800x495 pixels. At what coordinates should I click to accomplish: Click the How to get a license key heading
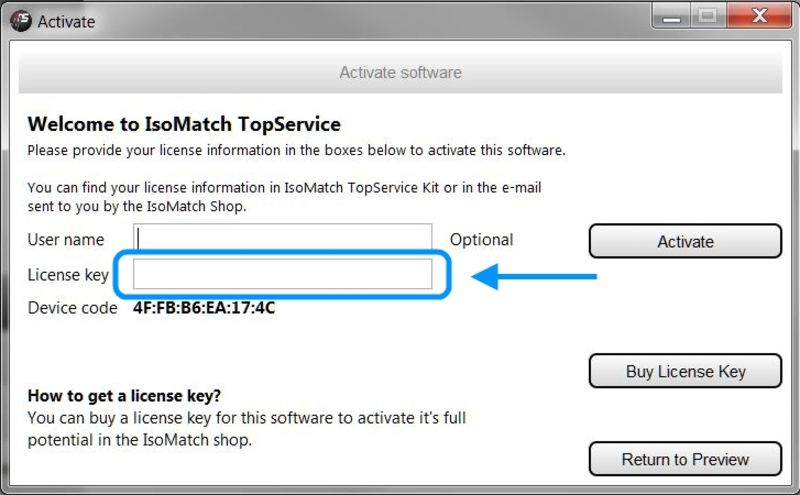coord(125,395)
